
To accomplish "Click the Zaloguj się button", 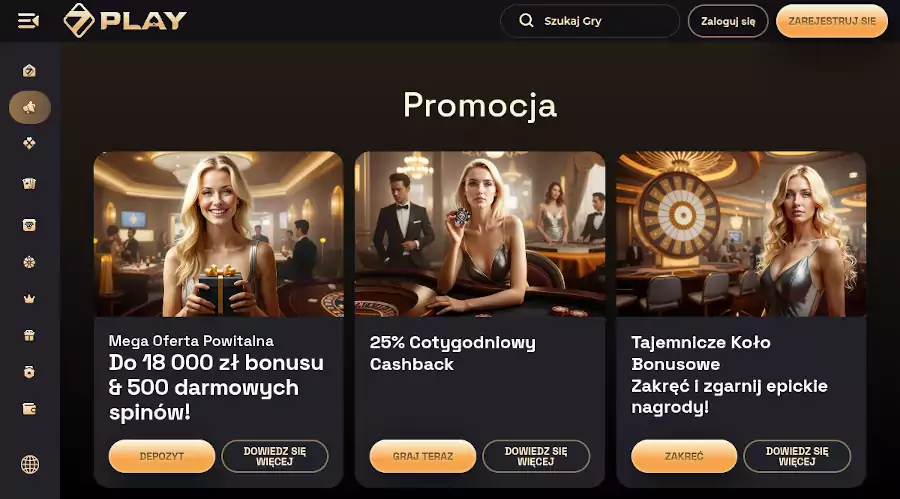I will 728,21.
